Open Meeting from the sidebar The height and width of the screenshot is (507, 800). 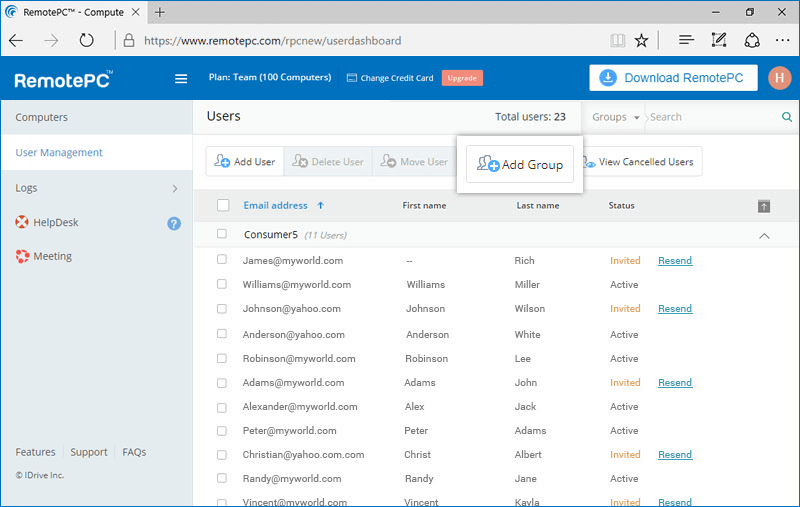pos(43,256)
